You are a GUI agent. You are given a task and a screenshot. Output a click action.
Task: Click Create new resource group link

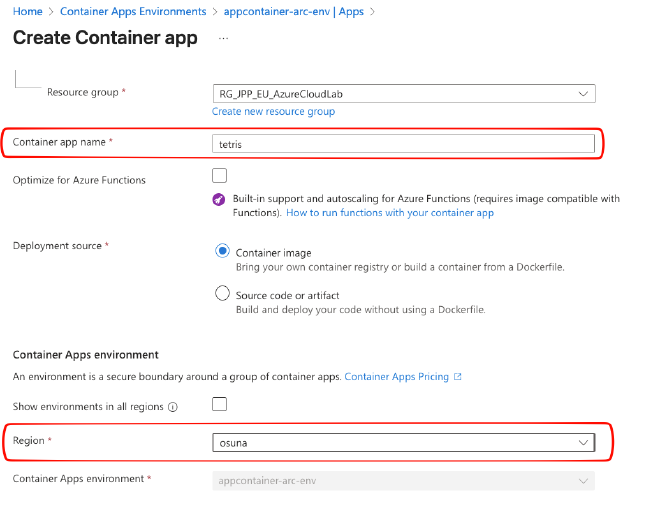pos(273,112)
